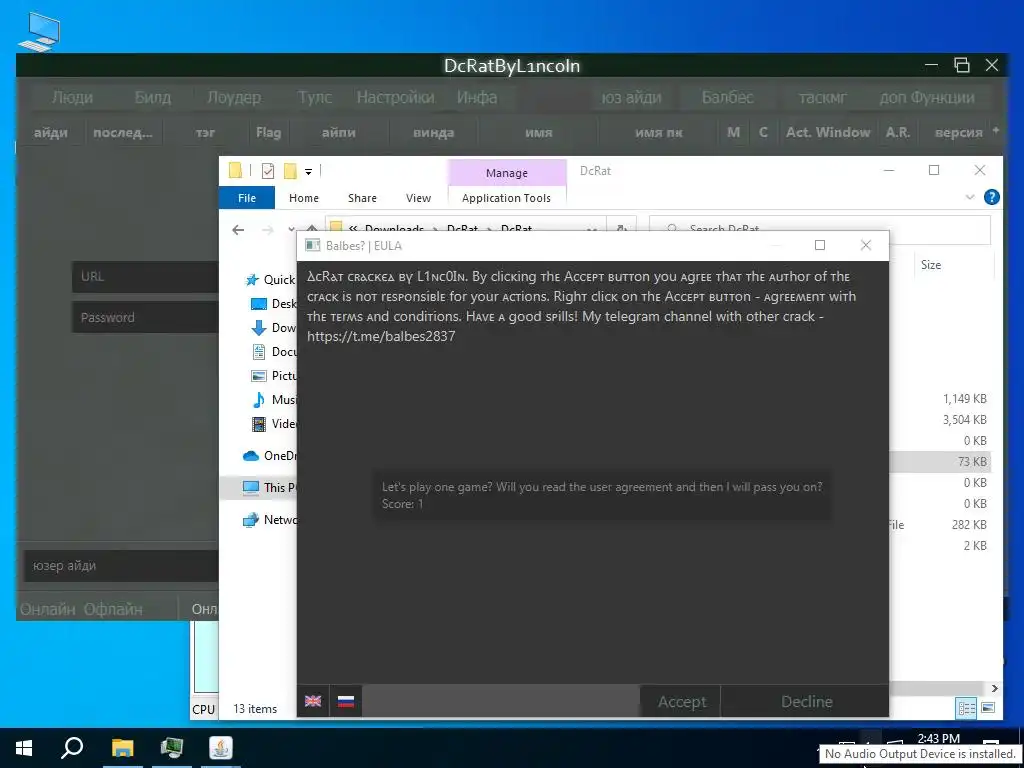The image size is (1024, 768).
Task: Open the View ribbon tab
Action: pos(418,198)
